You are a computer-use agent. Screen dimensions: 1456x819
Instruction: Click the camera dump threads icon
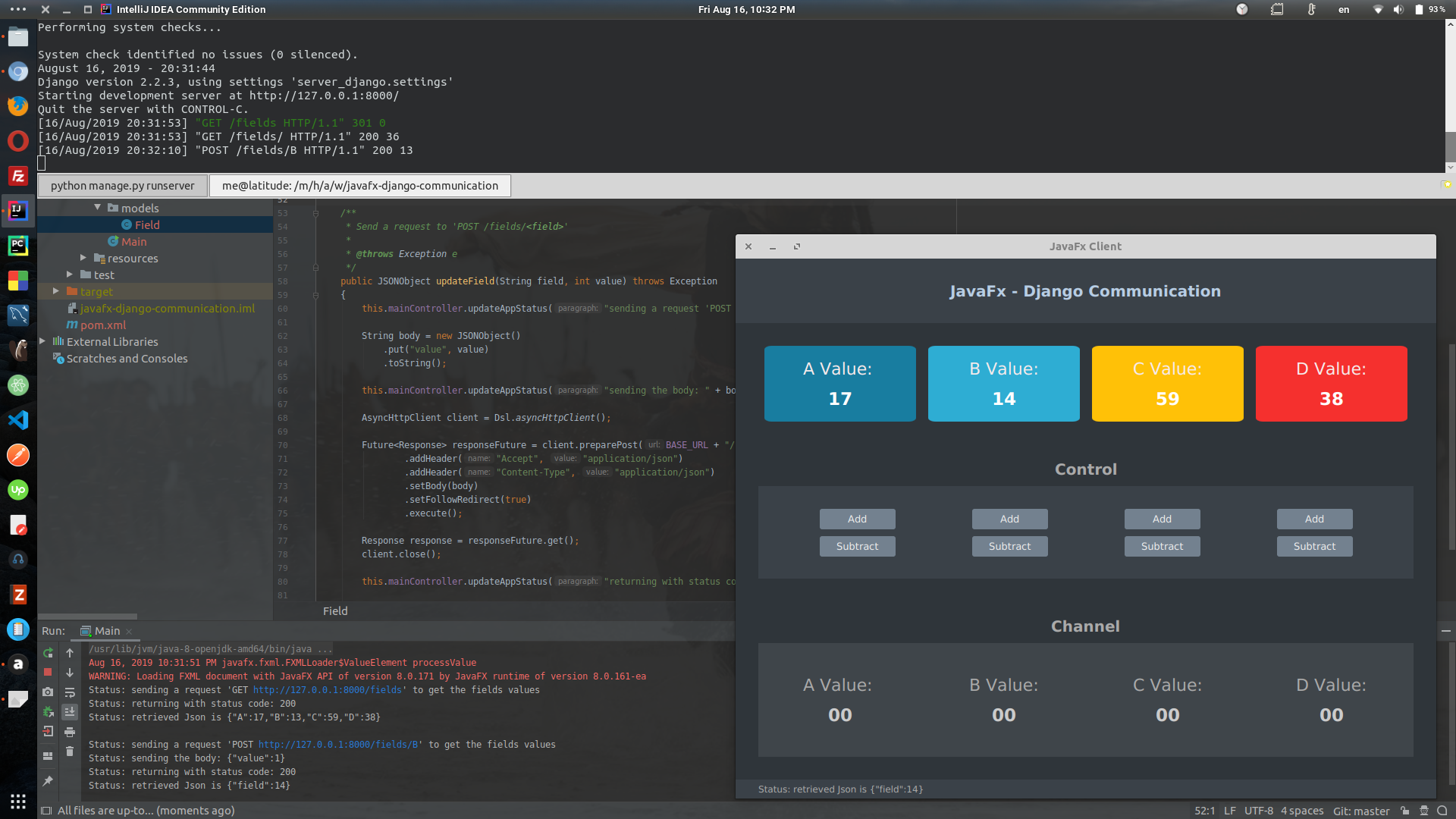coord(48,692)
